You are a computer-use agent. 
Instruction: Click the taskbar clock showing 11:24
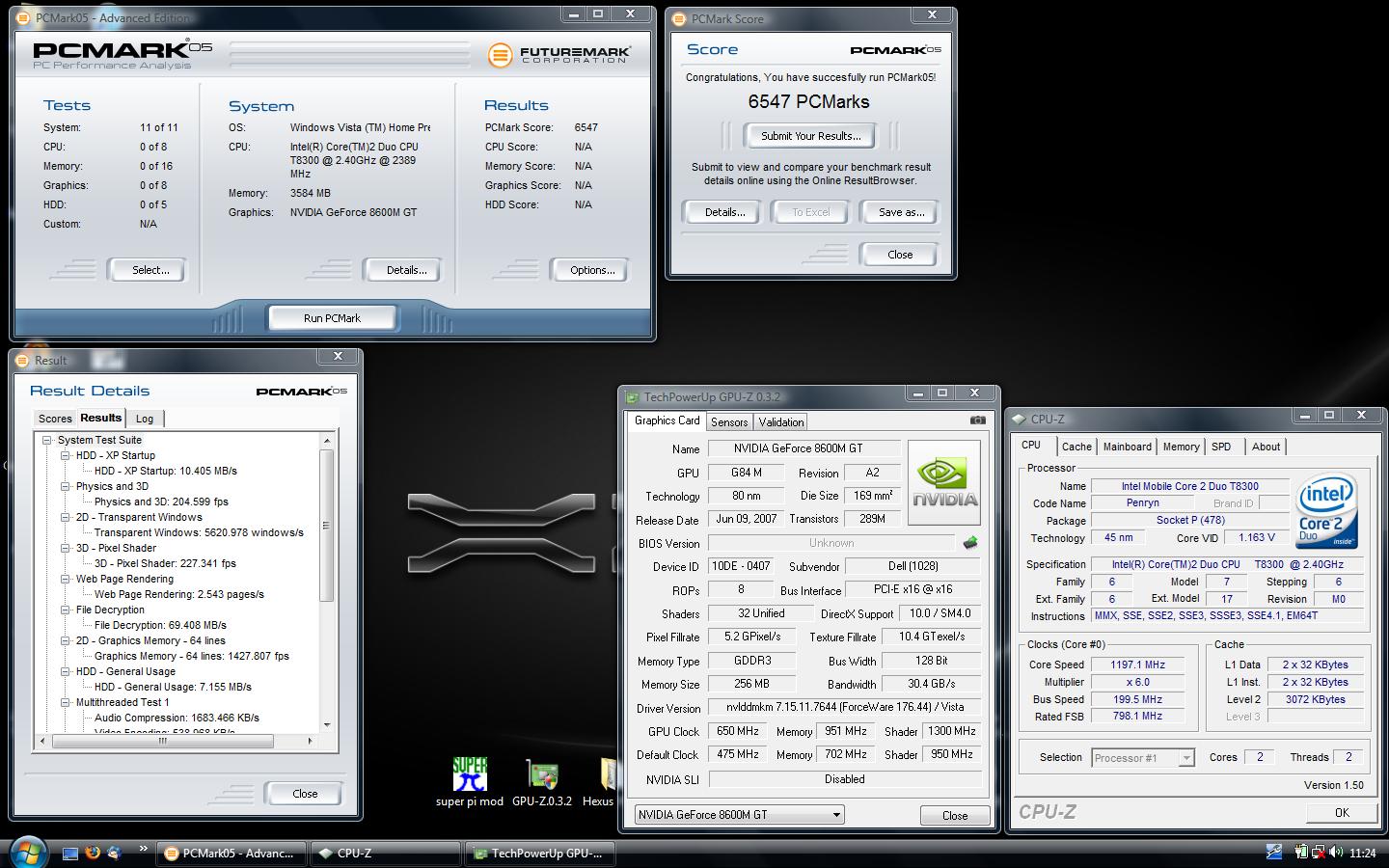point(1363,854)
